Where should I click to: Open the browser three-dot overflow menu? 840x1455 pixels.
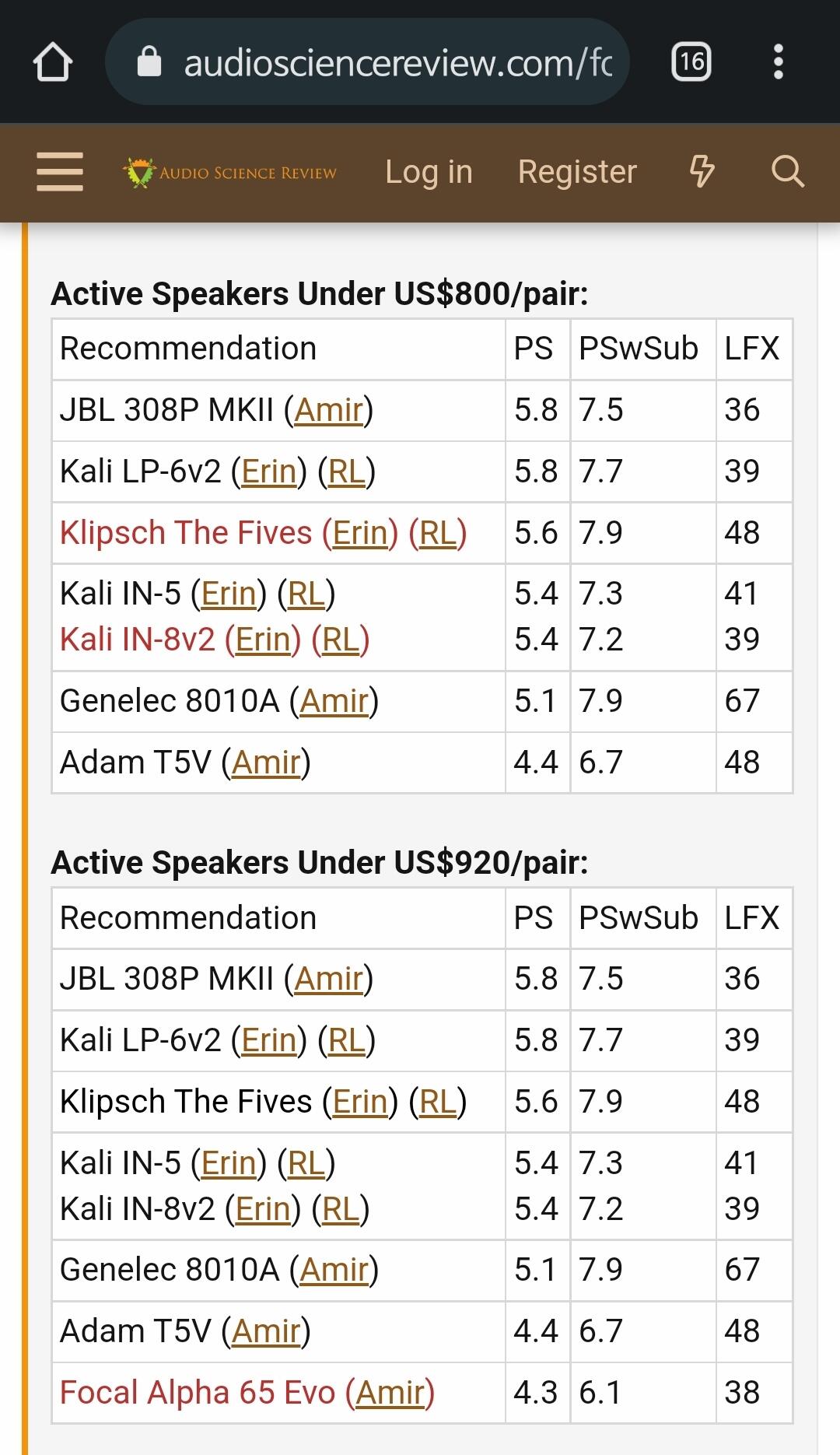(x=778, y=62)
